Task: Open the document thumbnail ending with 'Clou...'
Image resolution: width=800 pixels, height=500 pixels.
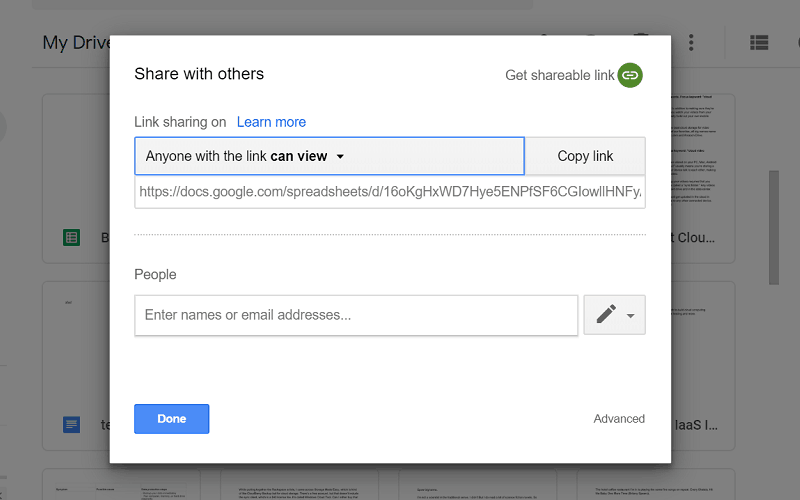Action: (703, 179)
